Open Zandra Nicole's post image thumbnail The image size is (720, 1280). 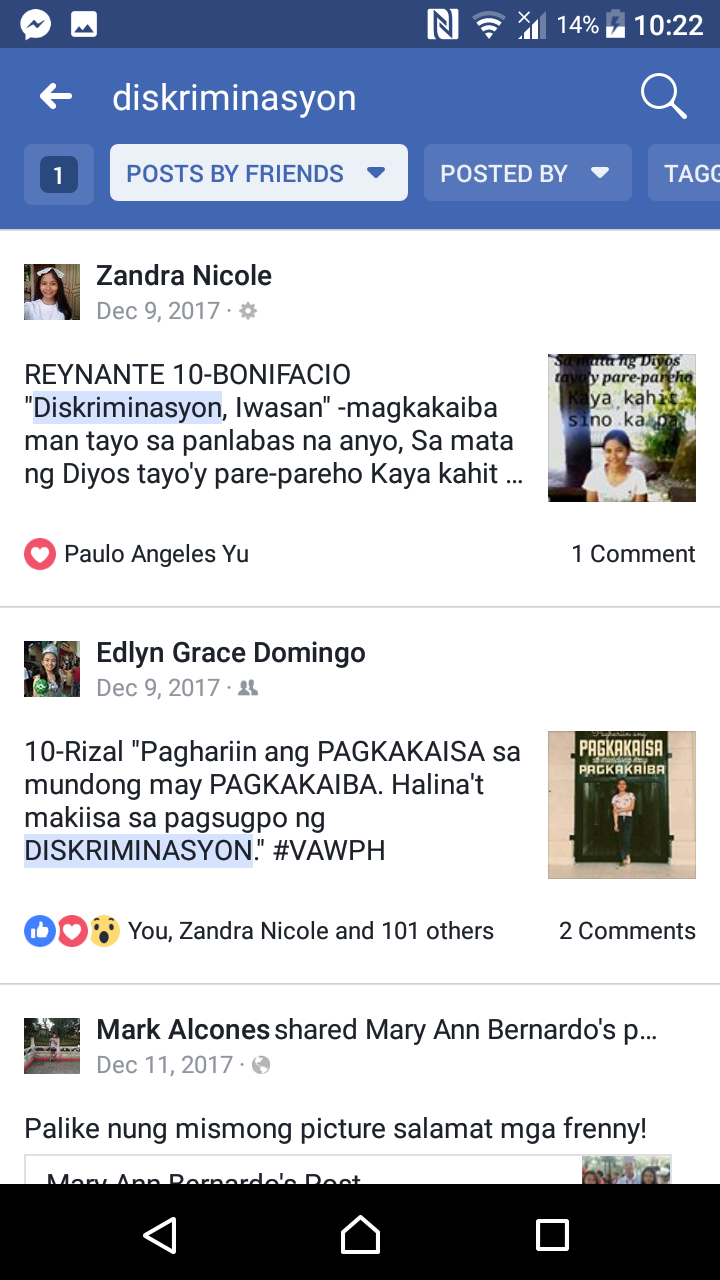click(622, 427)
